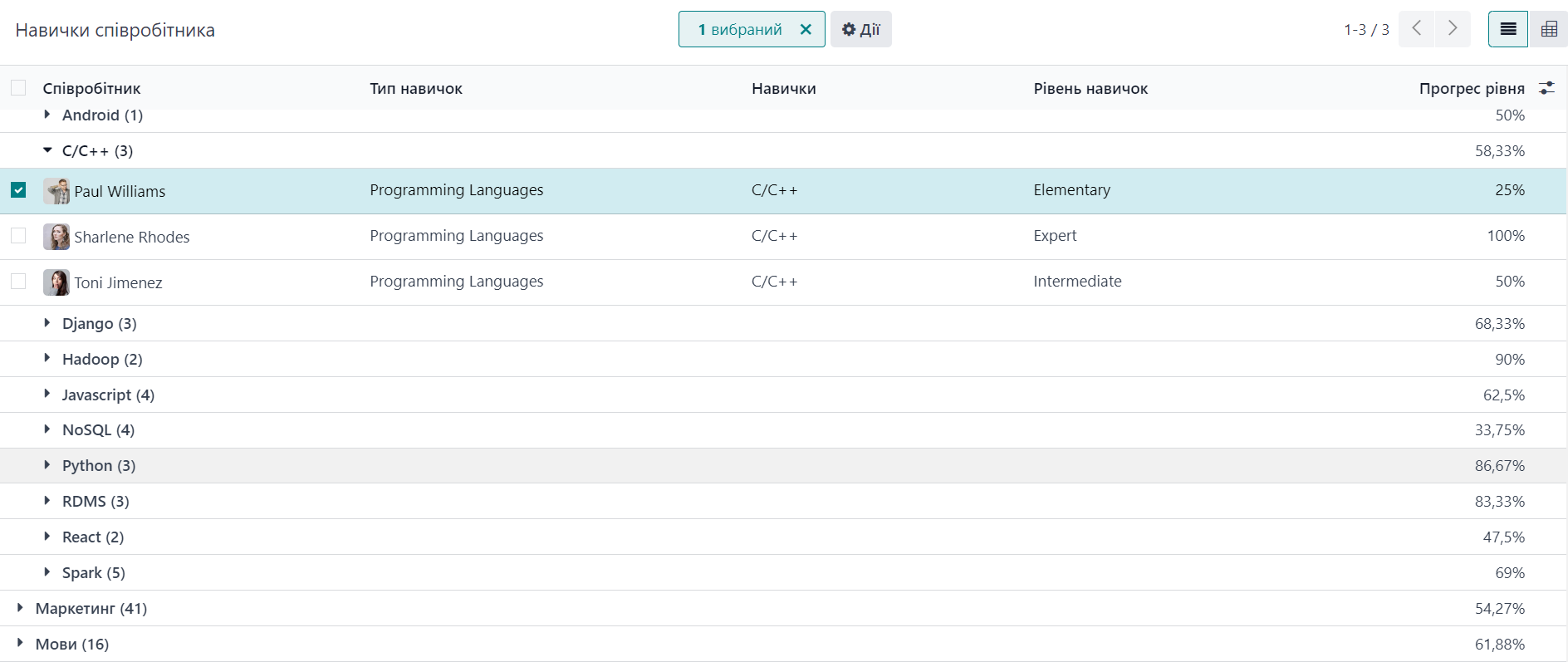The height and width of the screenshot is (662, 1568).
Task: Toggle the select-all header checkbox
Action: tap(18, 88)
